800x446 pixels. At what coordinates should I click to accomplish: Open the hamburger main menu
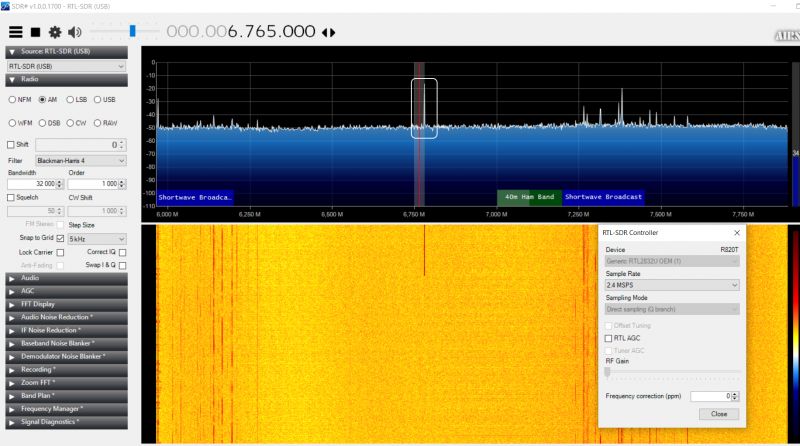(x=16, y=32)
